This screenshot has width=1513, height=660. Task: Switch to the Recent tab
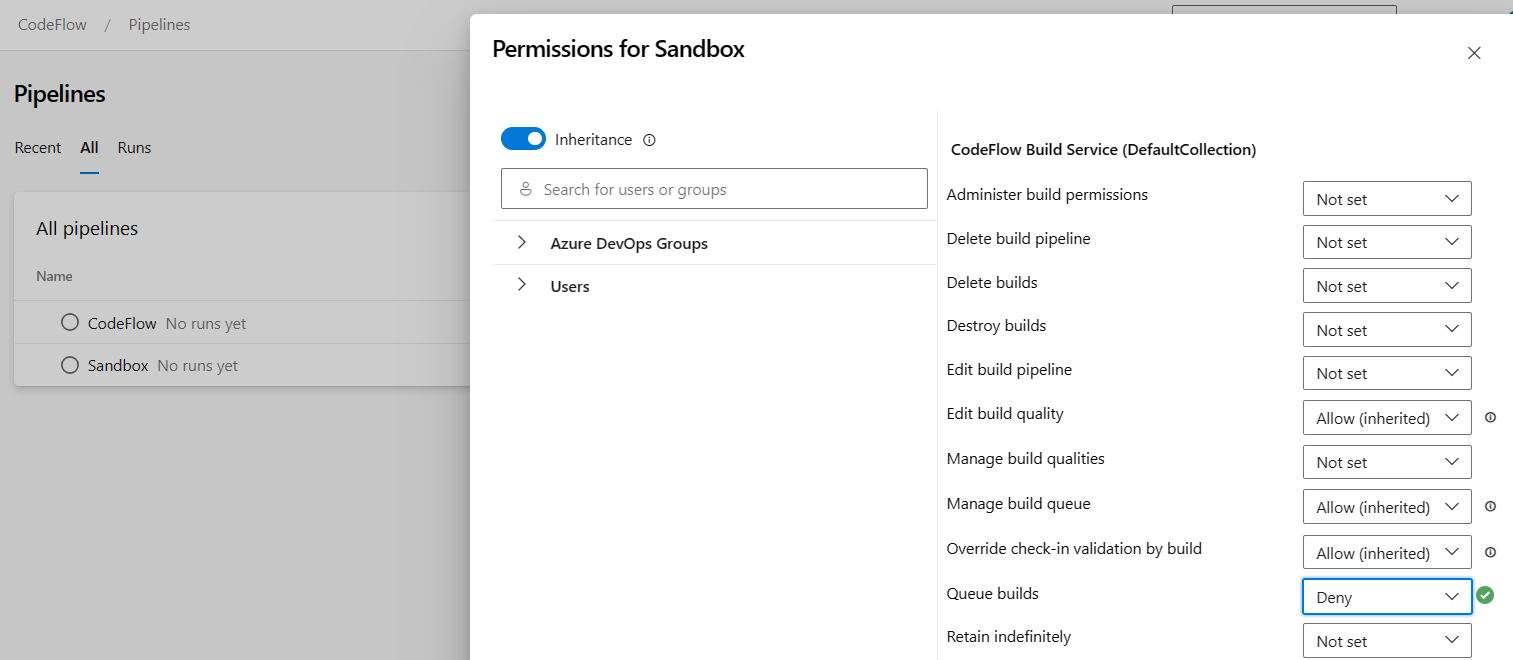point(37,147)
